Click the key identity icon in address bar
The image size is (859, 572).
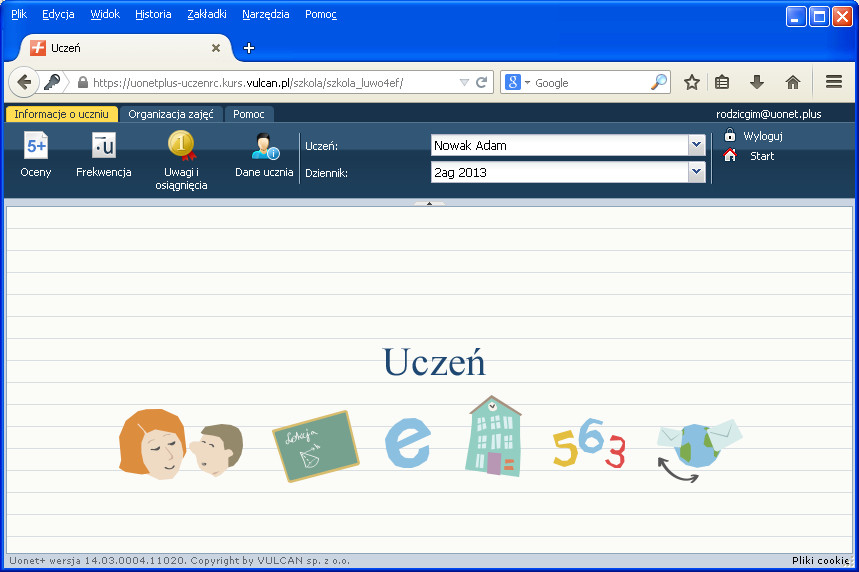click(x=52, y=82)
